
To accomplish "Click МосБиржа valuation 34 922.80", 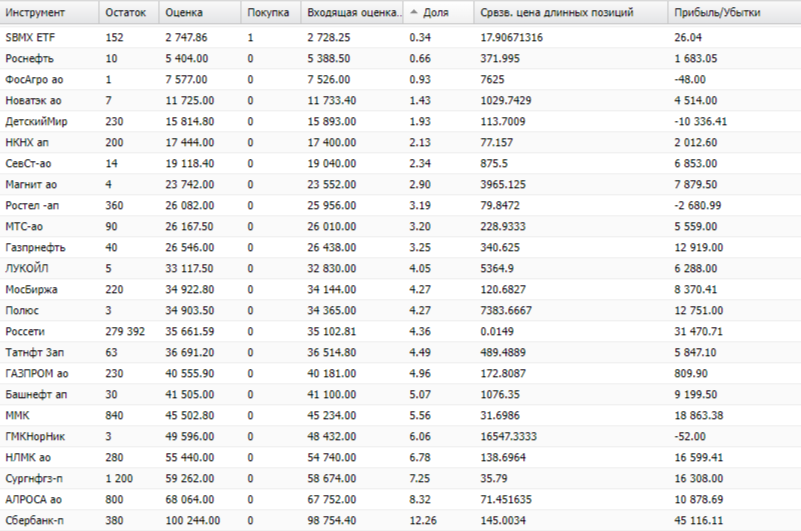I will 190,289.
